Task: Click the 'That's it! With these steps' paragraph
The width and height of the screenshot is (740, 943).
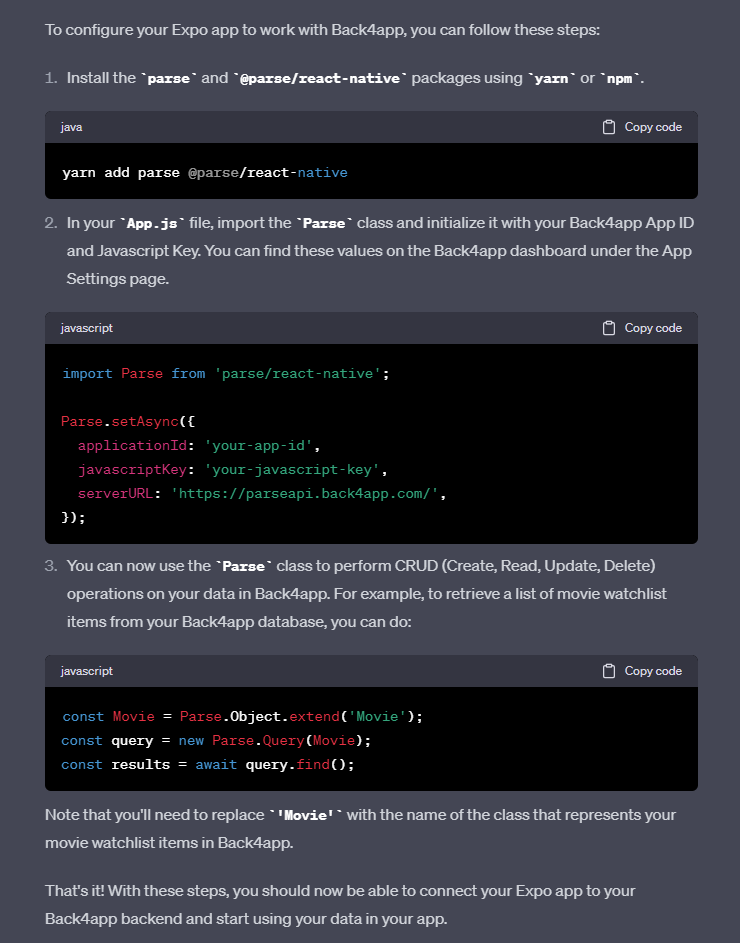Action: pyautogui.click(x=340, y=905)
